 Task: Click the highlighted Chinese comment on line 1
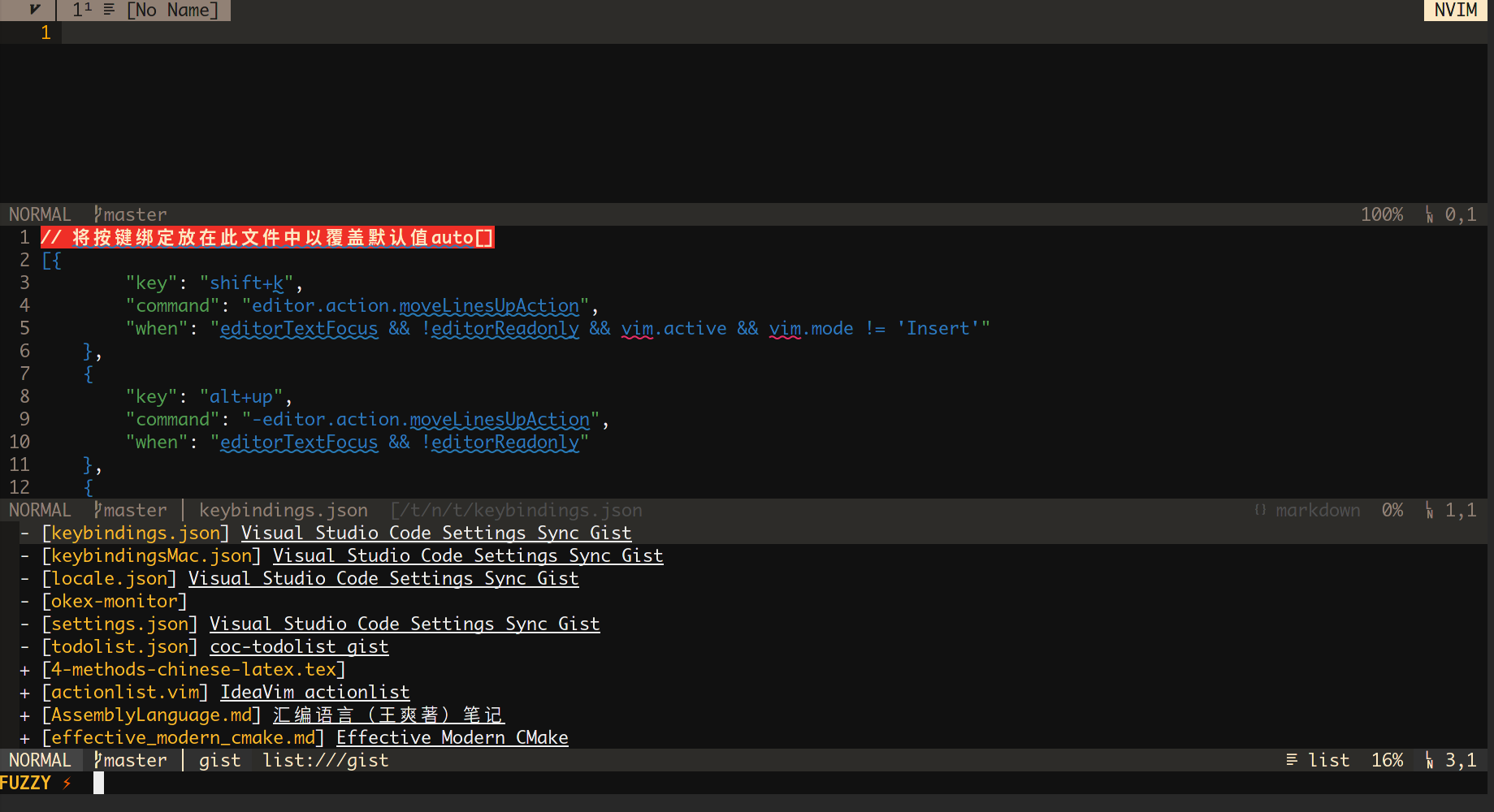coord(267,237)
